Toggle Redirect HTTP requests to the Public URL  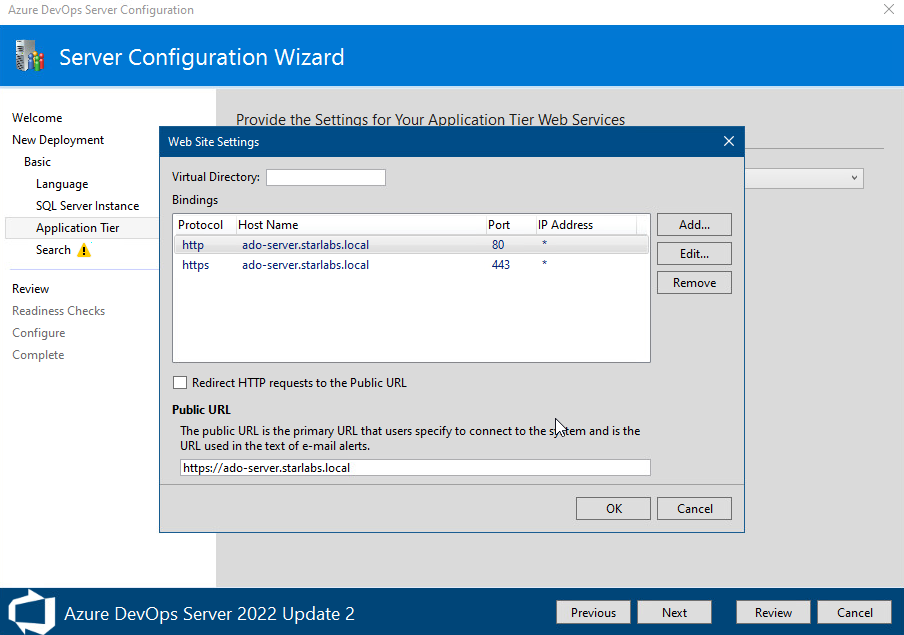point(180,382)
